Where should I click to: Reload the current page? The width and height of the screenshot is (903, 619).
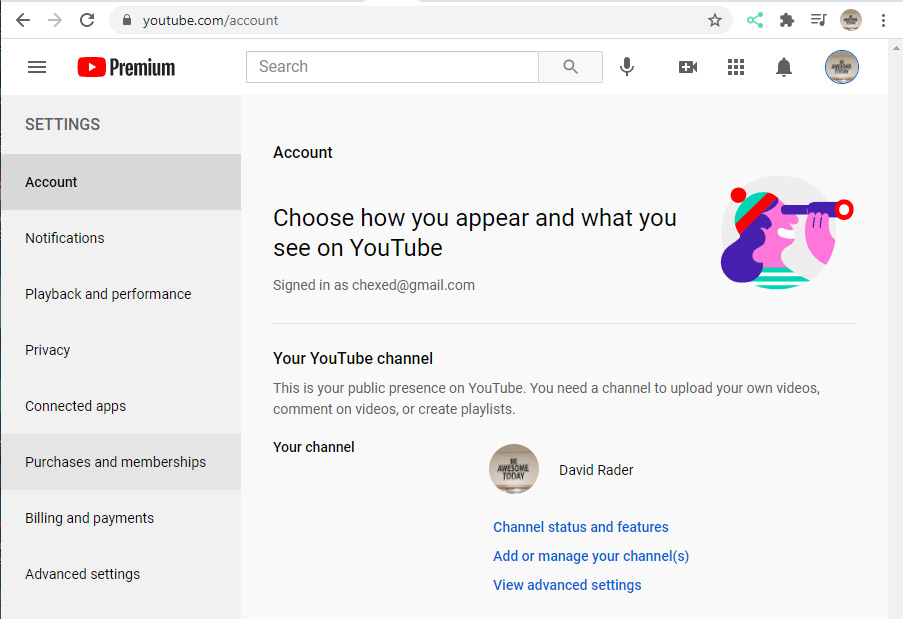tap(87, 21)
